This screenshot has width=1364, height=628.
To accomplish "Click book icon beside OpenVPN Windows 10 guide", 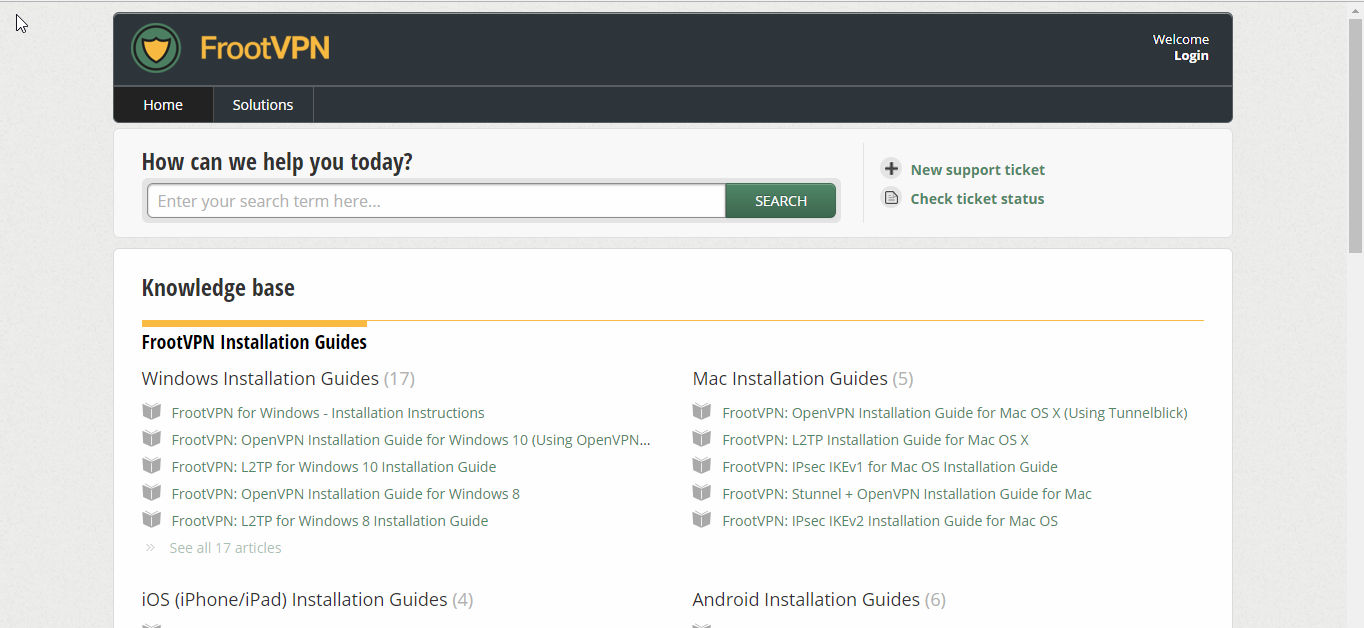I will click(x=151, y=439).
